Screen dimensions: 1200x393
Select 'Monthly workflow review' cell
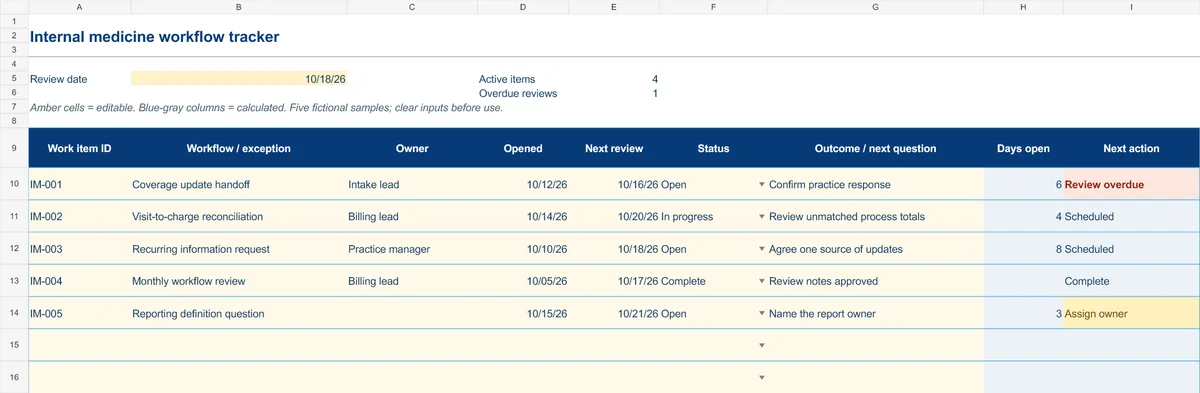coord(238,281)
